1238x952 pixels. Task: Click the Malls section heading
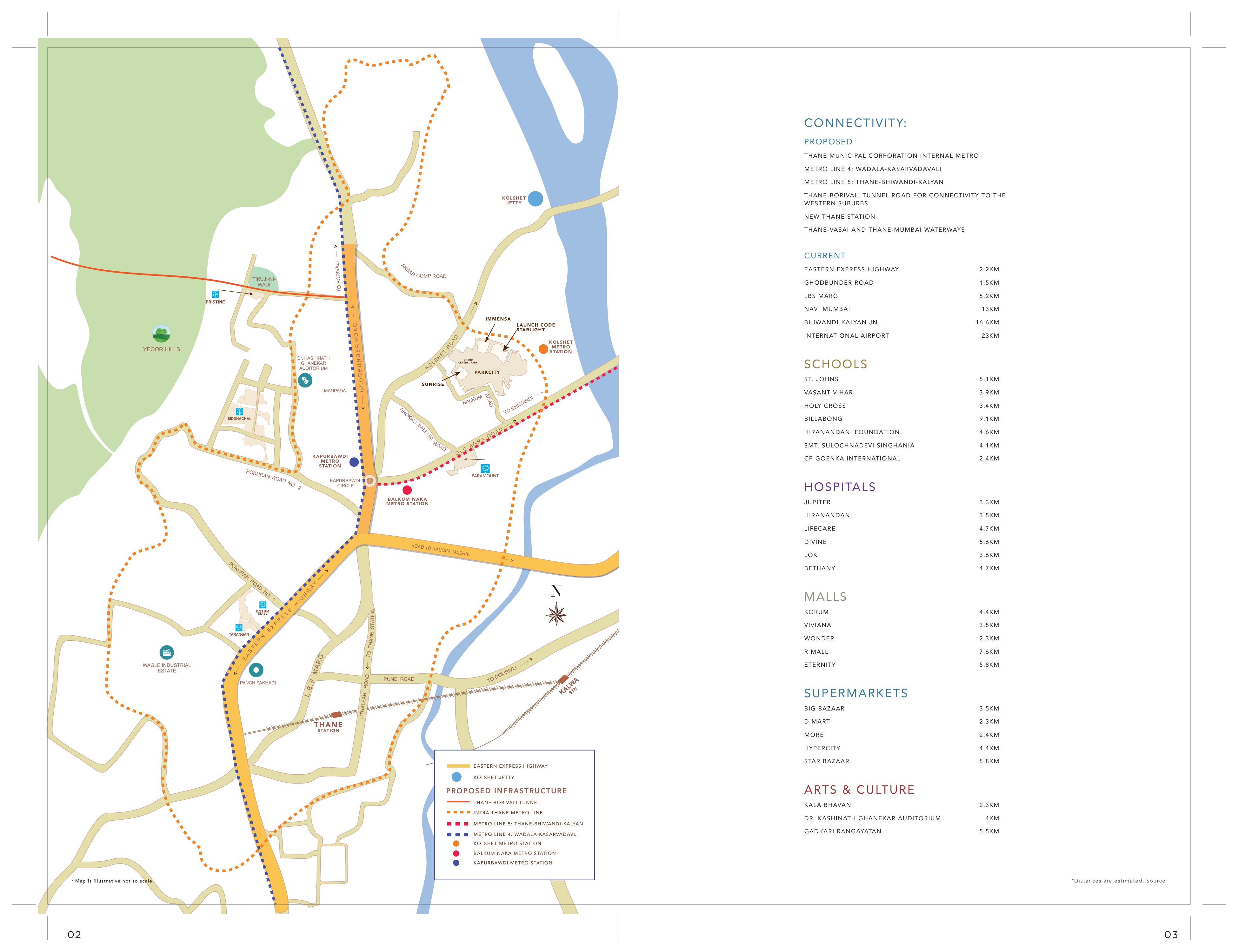coord(825,597)
